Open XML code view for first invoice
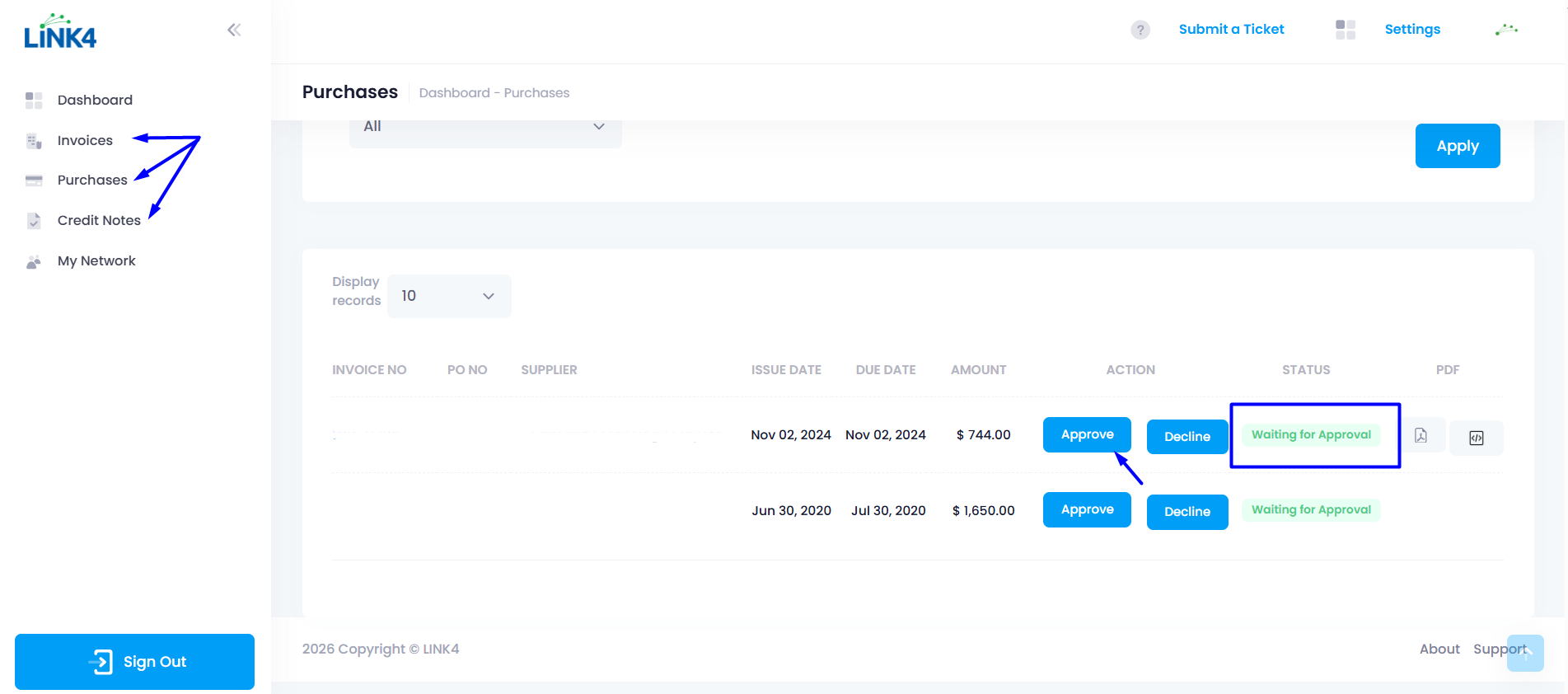This screenshot has width=1568, height=694. click(x=1476, y=438)
